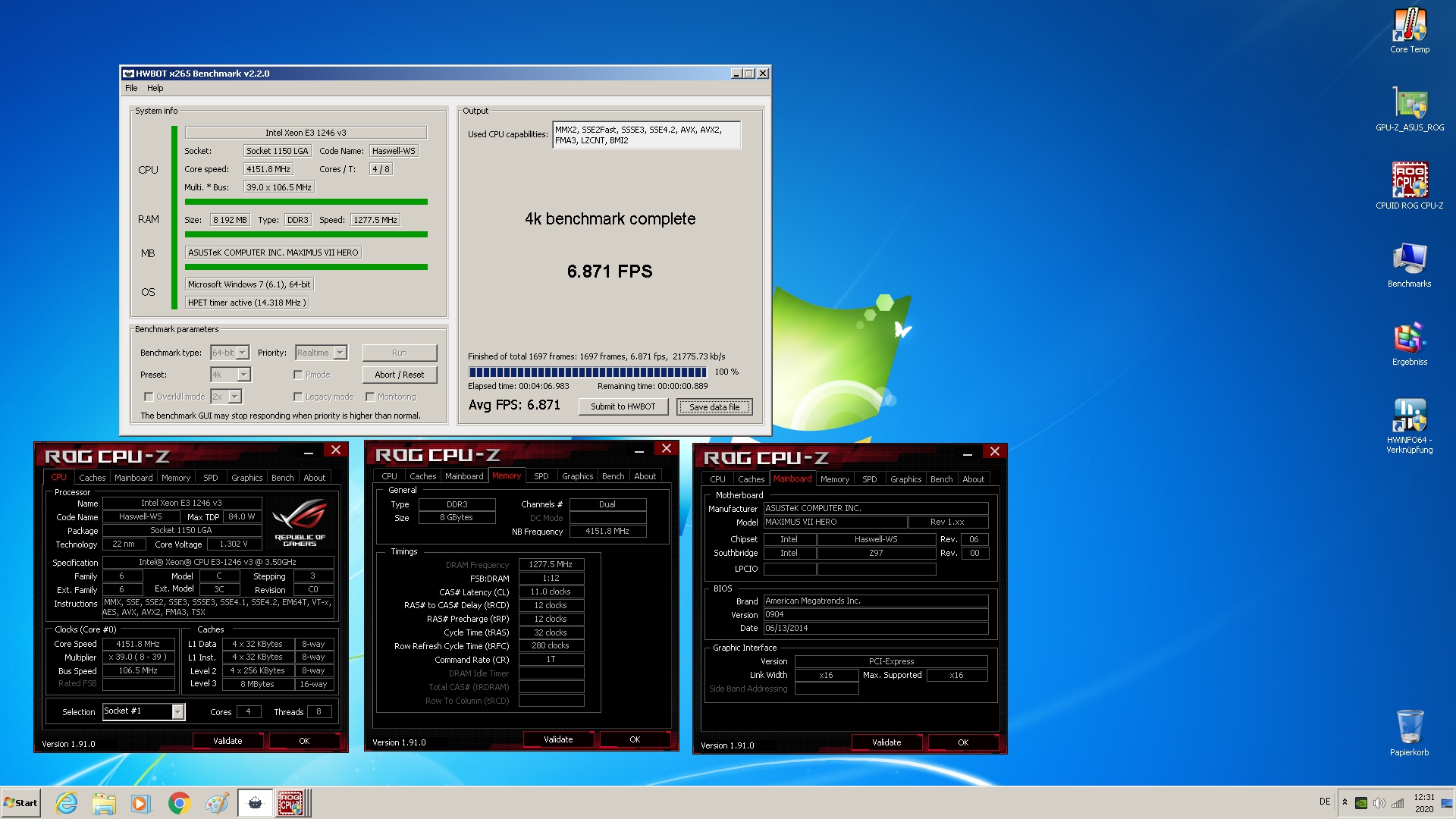
Task: Click Save data file button
Action: point(714,407)
